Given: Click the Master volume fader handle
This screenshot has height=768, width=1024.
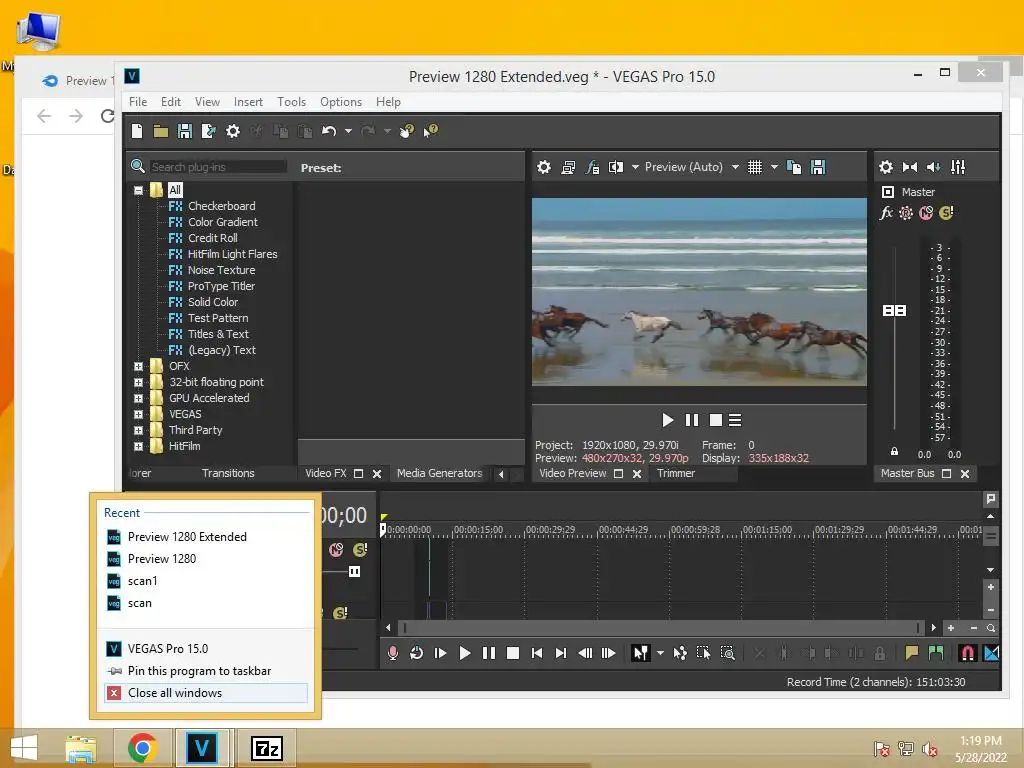Looking at the screenshot, I should [894, 311].
